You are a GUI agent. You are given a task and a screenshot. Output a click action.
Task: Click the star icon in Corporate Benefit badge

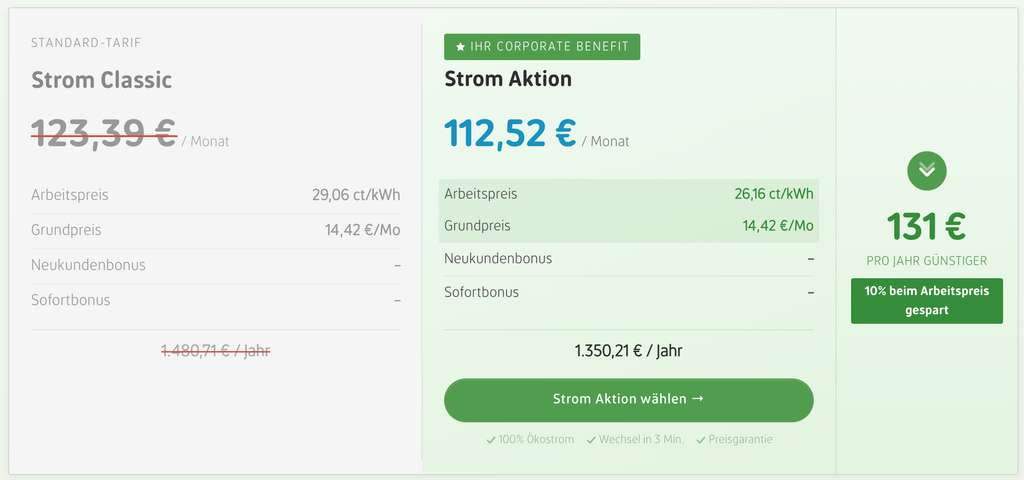point(460,47)
